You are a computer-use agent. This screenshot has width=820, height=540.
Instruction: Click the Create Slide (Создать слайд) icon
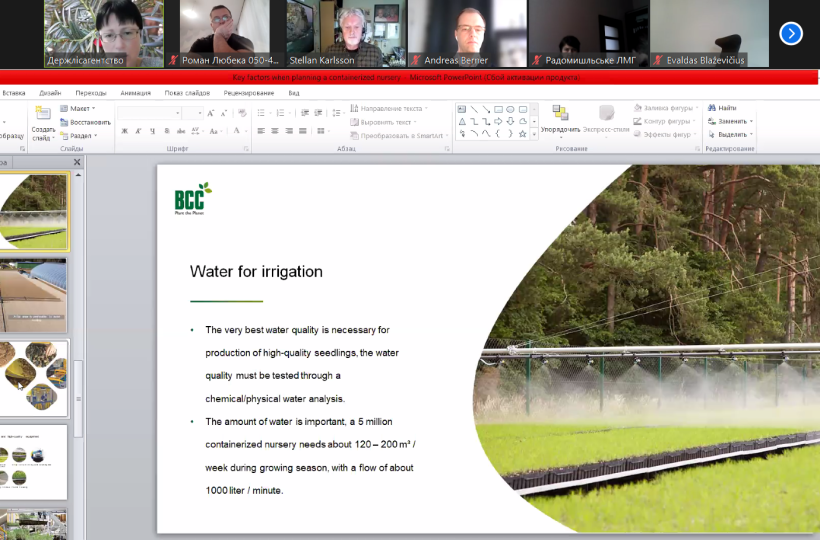pyautogui.click(x=43, y=113)
